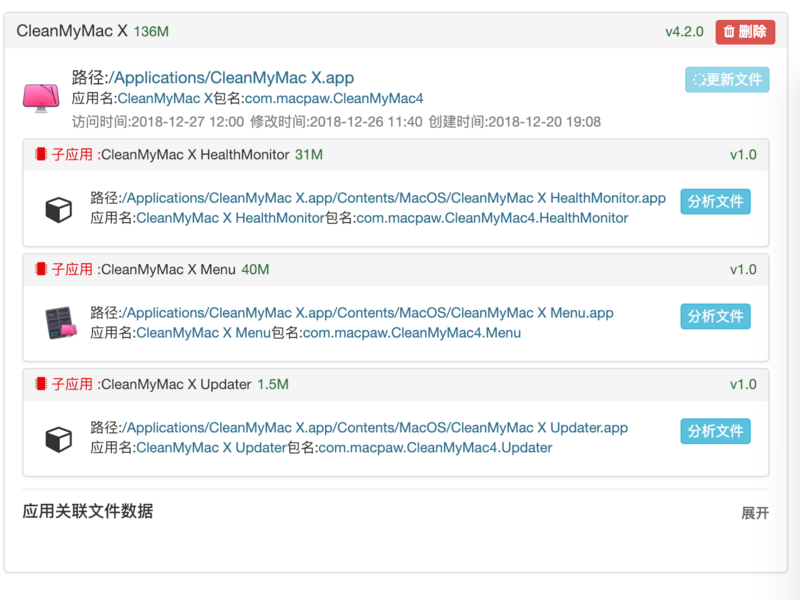Click the 更新文件 update files button
This screenshot has width=800, height=600.
(727, 80)
